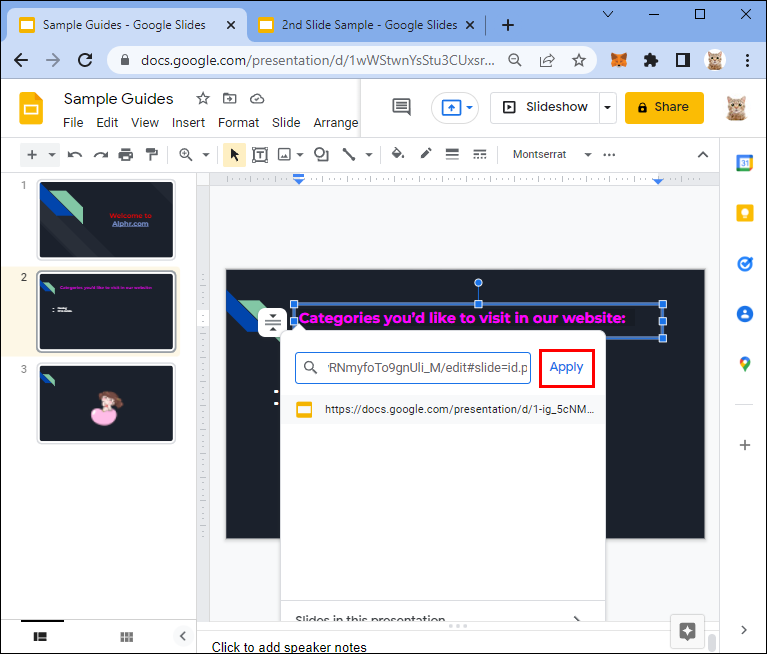Screen dimensions: 767x654
Task: Click the print icon
Action: tap(126, 155)
